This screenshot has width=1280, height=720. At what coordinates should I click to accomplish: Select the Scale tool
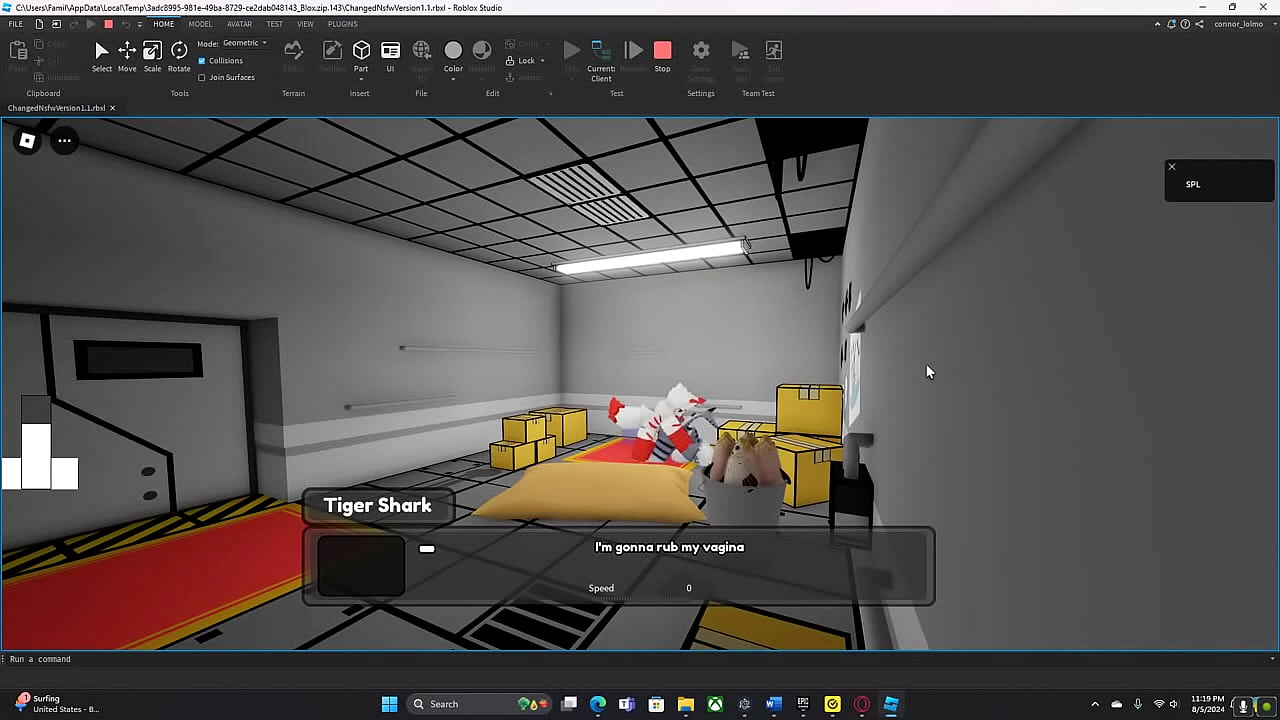(152, 53)
